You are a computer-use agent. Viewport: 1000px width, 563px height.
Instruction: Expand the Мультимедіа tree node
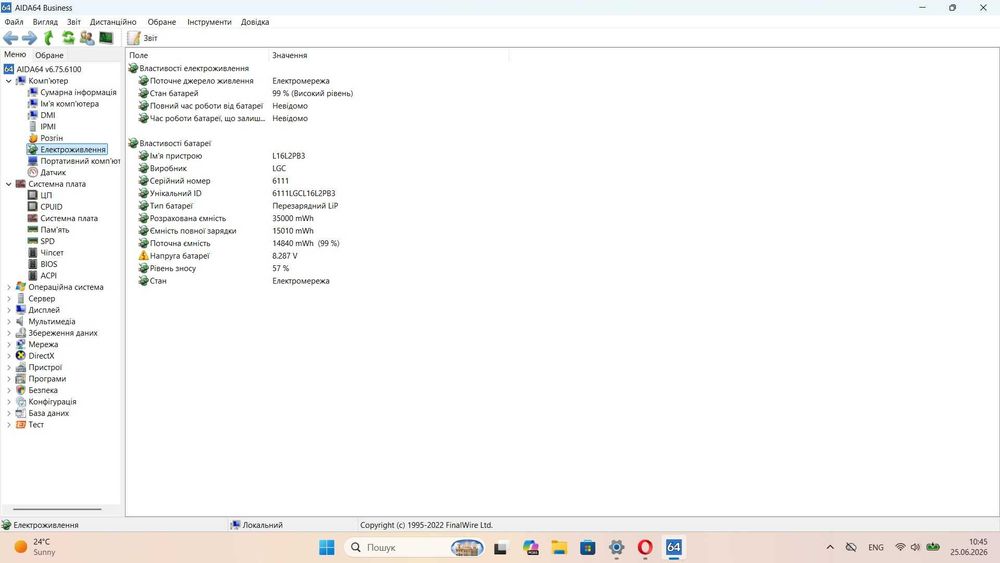[8, 322]
